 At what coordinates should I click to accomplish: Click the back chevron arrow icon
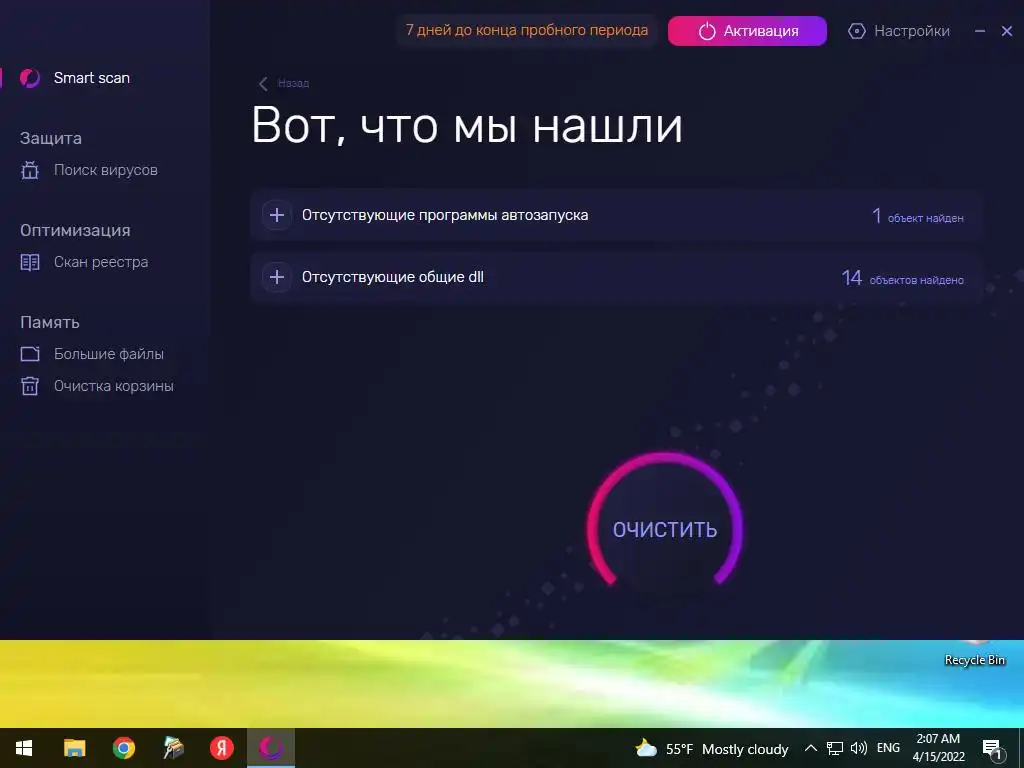pos(263,84)
